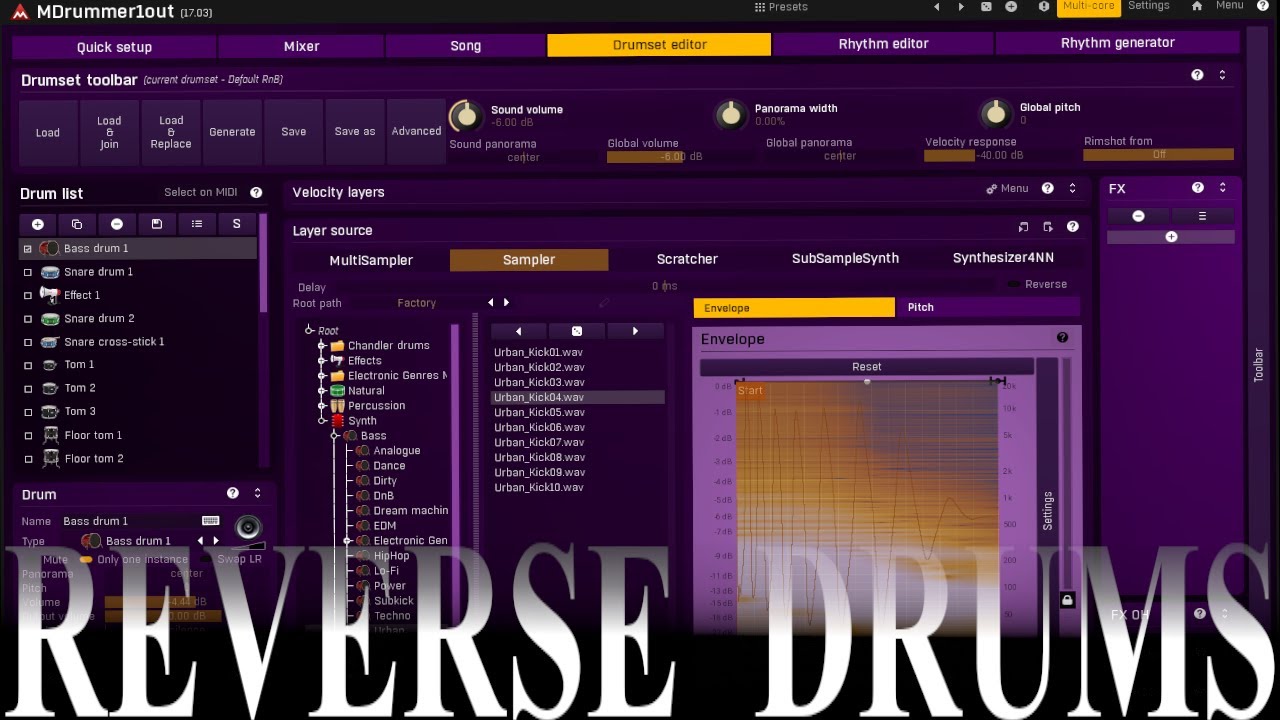Switch to the Rhythm generator tab
Image resolution: width=1280 pixels, height=720 pixels.
click(1117, 43)
